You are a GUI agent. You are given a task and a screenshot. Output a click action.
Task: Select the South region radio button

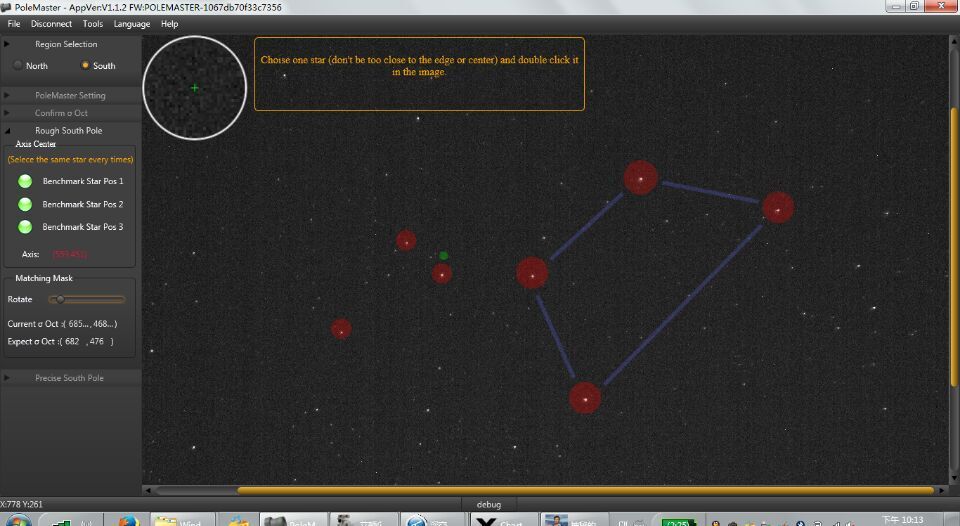tap(85, 65)
